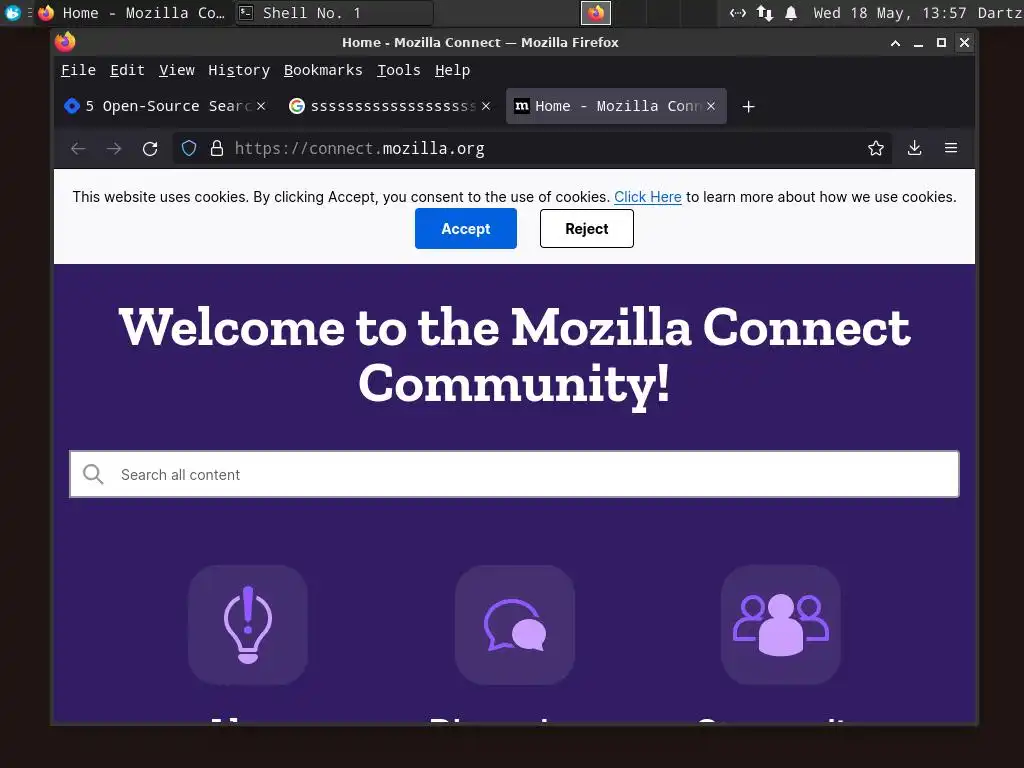Click the padlock site security icon
The height and width of the screenshot is (768, 1024).
point(217,149)
